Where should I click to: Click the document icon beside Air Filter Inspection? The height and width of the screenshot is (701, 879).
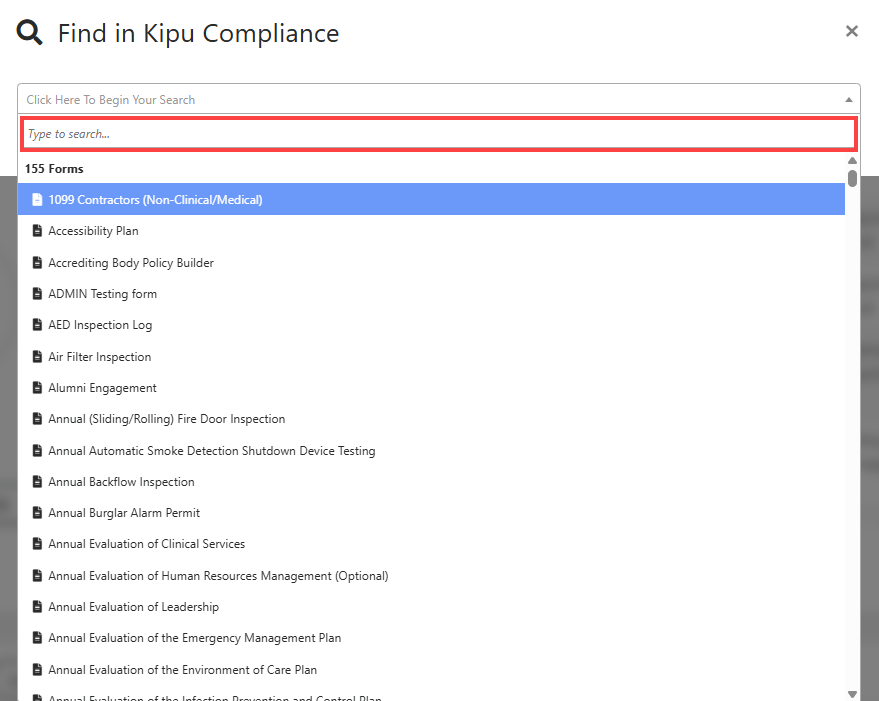(x=37, y=356)
